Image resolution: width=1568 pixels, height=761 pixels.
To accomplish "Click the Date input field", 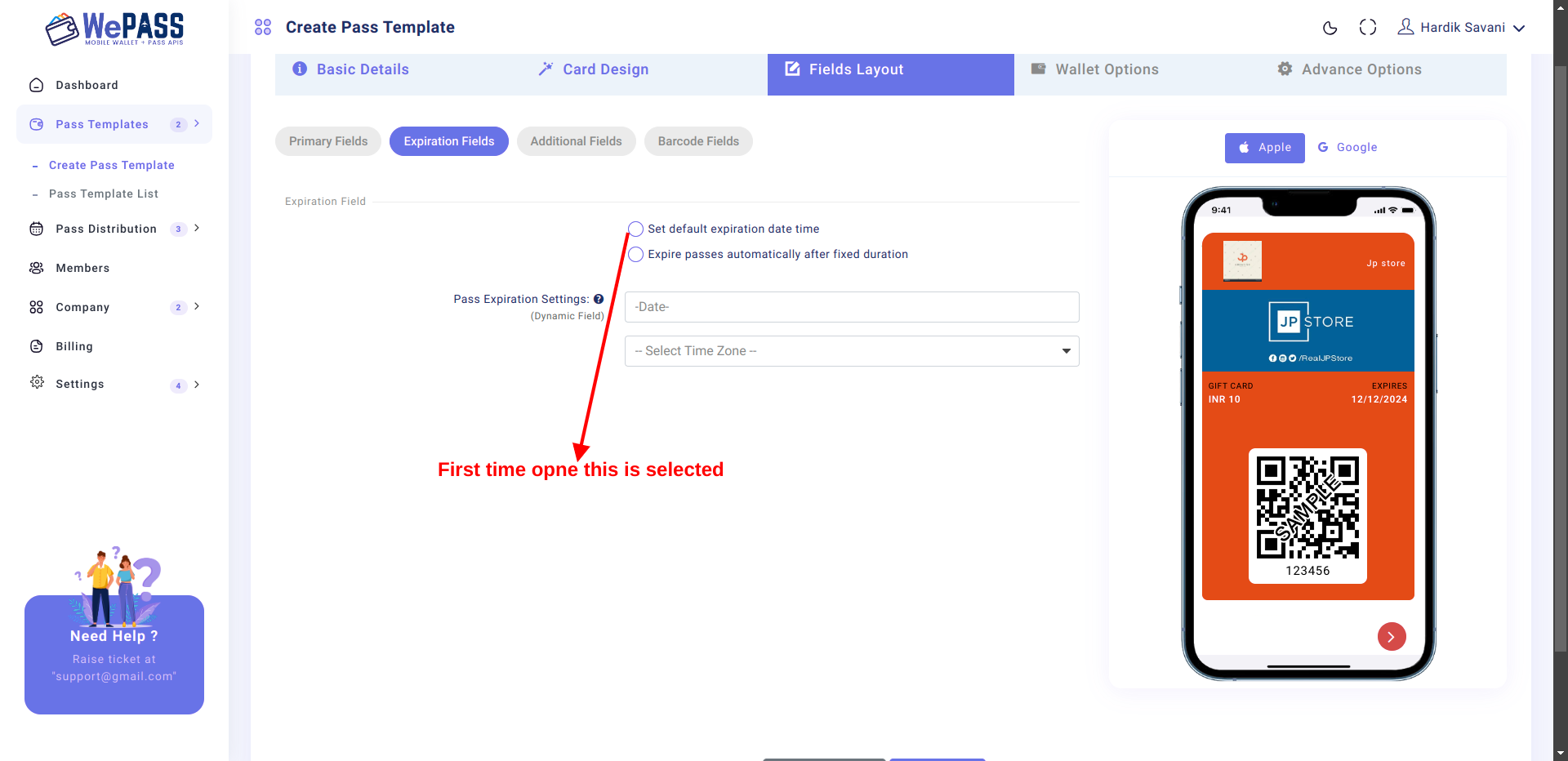I will pyautogui.click(x=852, y=307).
